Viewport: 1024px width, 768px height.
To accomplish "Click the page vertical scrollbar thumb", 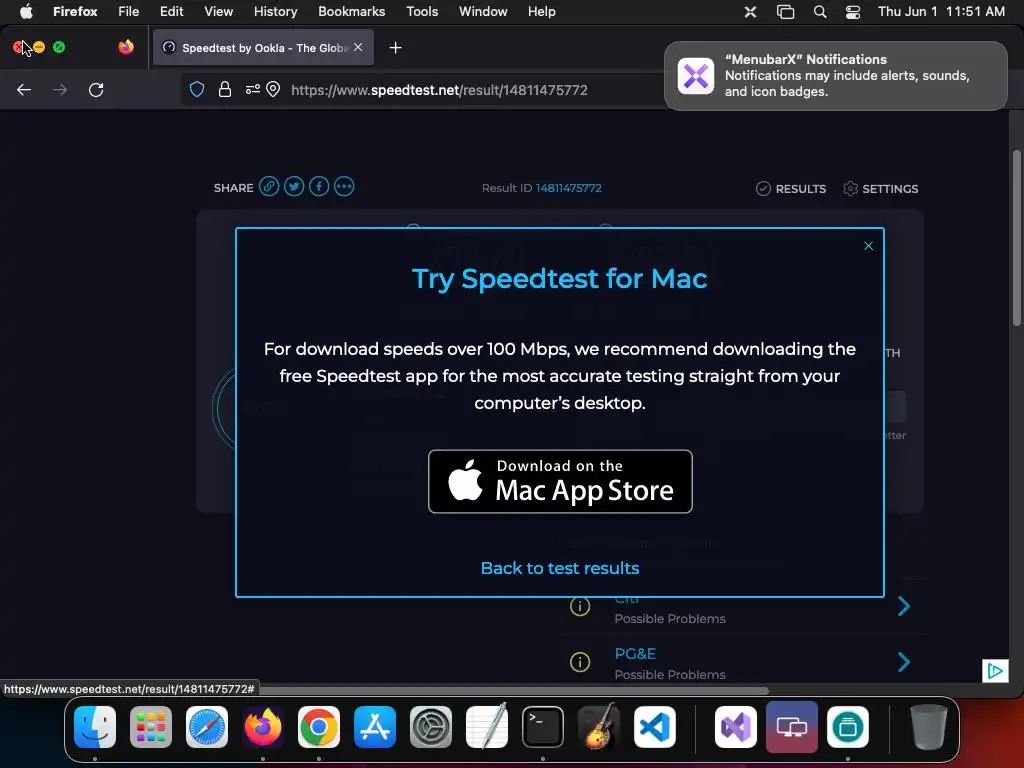I will [1017, 238].
